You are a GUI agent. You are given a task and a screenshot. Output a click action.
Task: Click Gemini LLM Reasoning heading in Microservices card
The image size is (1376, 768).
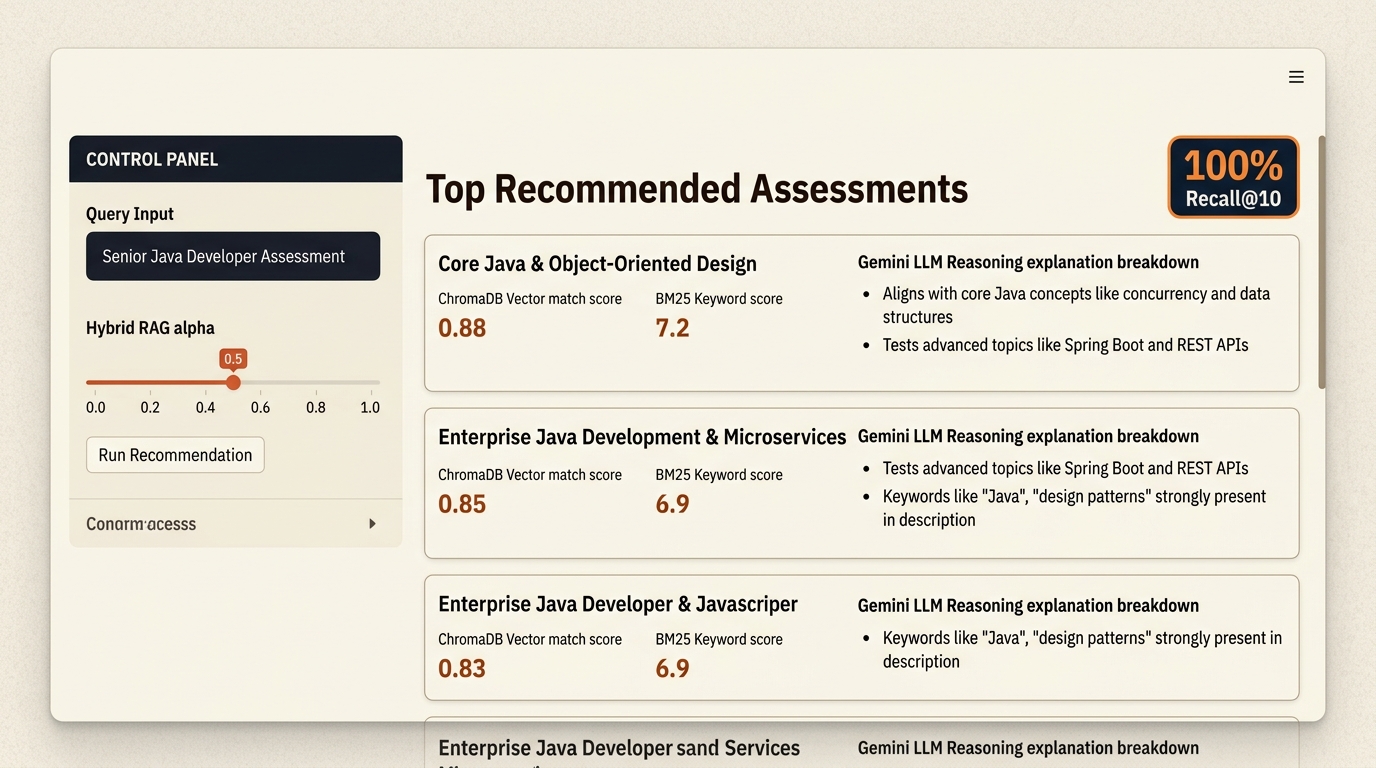(x=1028, y=436)
